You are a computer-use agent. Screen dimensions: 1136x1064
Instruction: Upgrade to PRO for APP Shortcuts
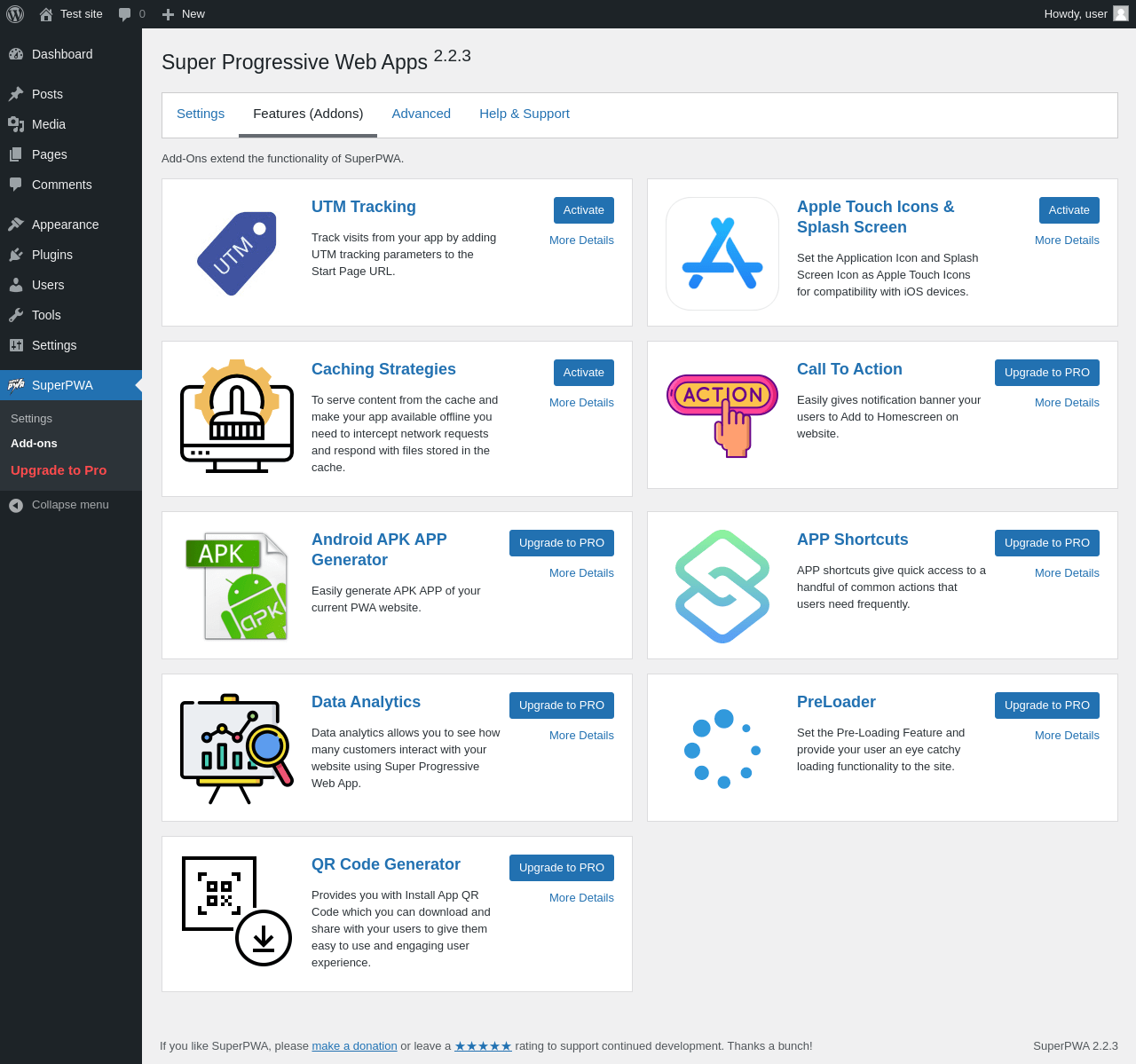click(x=1047, y=543)
